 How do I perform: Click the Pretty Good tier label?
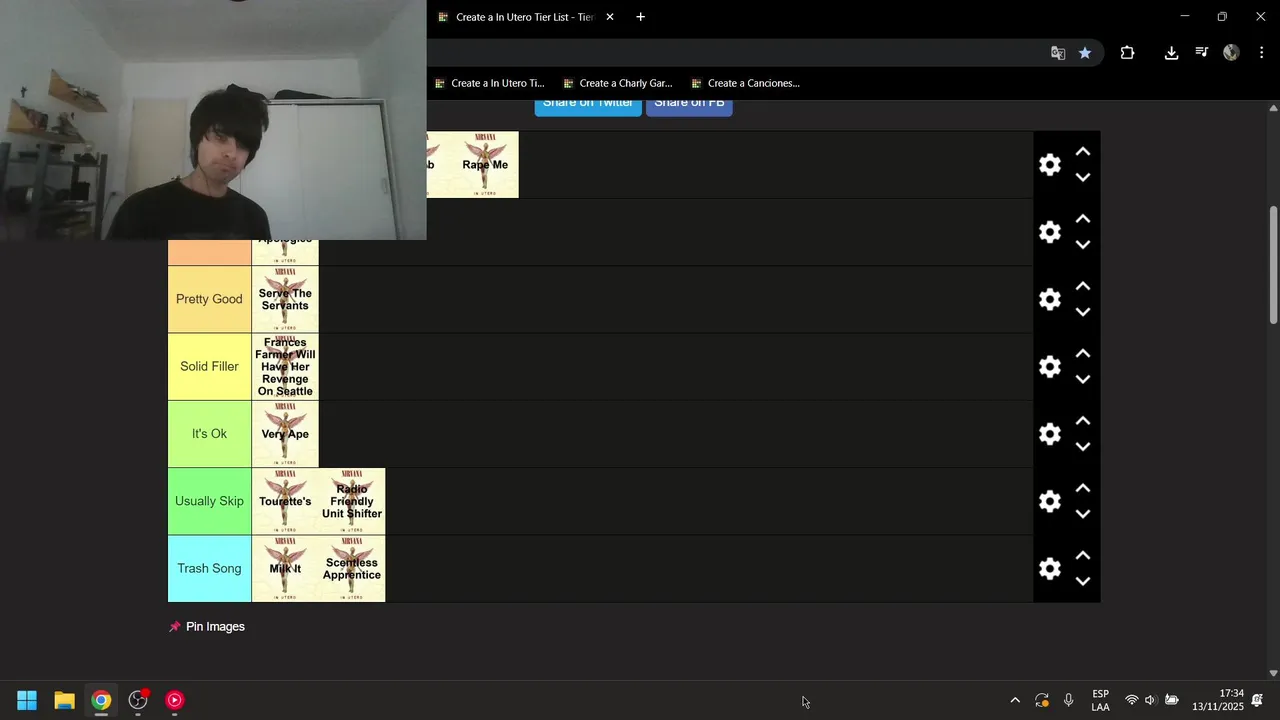tap(209, 299)
